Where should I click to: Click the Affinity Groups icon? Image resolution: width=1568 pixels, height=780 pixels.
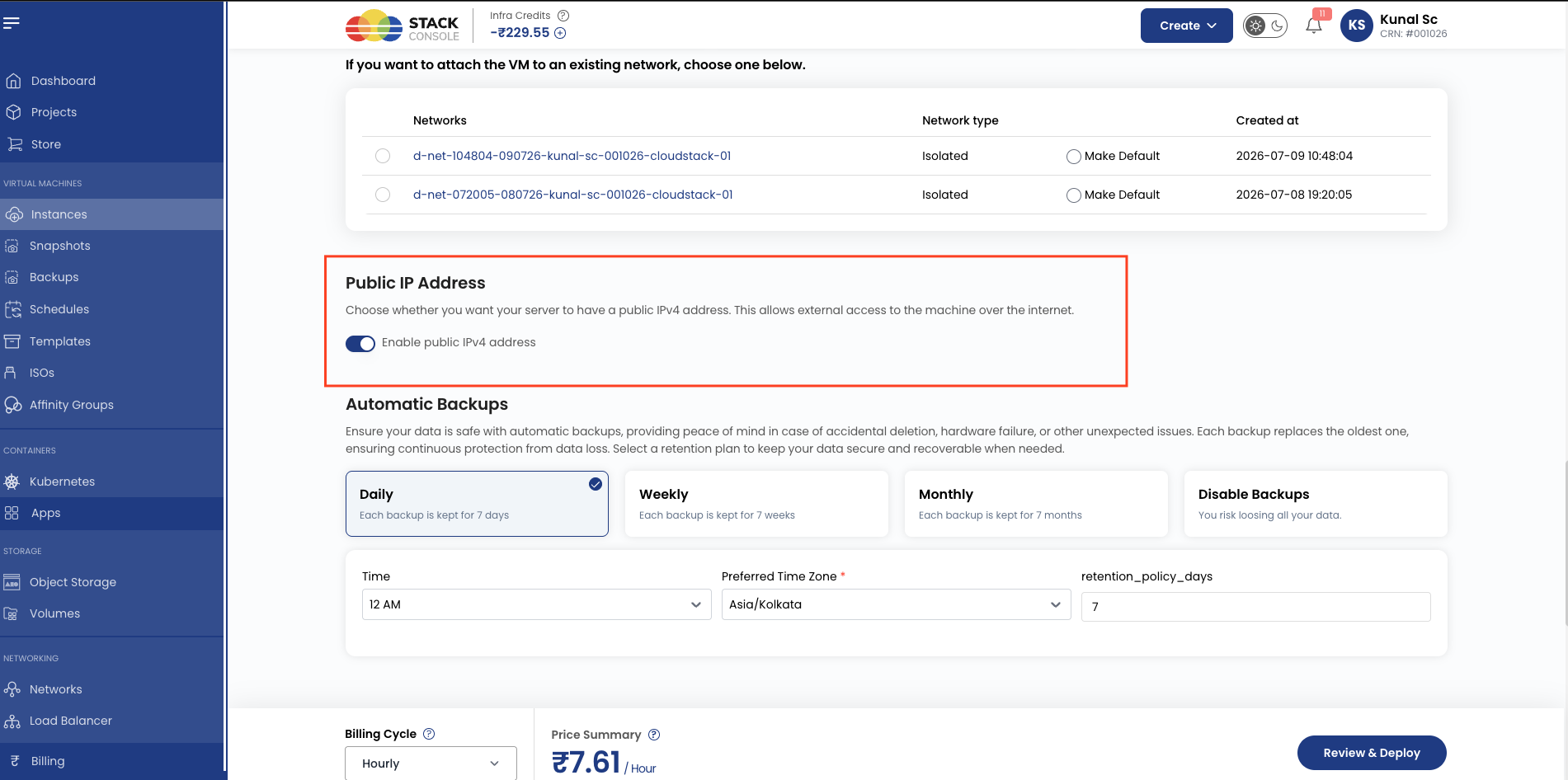tap(12, 405)
